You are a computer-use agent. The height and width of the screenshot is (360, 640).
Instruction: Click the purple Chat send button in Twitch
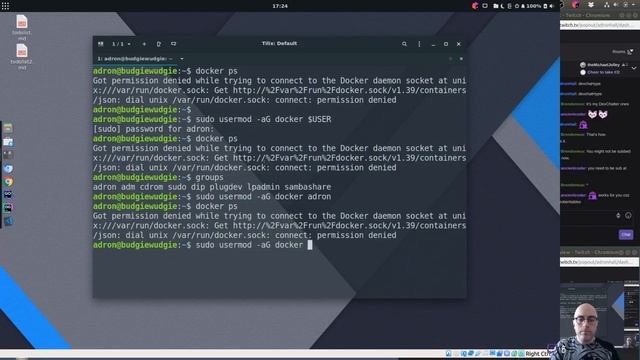pos(626,235)
